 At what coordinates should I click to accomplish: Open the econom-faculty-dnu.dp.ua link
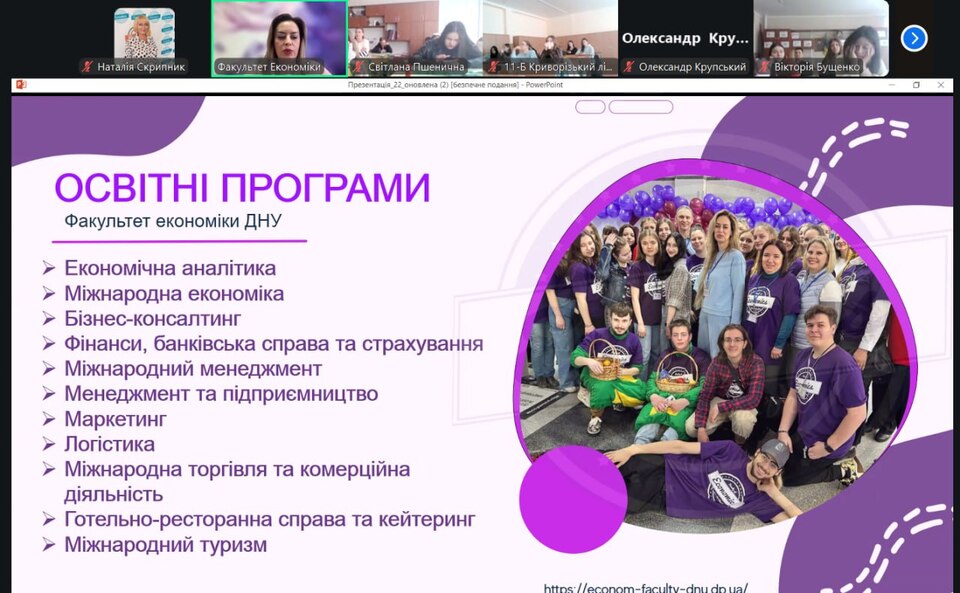pyautogui.click(x=645, y=588)
